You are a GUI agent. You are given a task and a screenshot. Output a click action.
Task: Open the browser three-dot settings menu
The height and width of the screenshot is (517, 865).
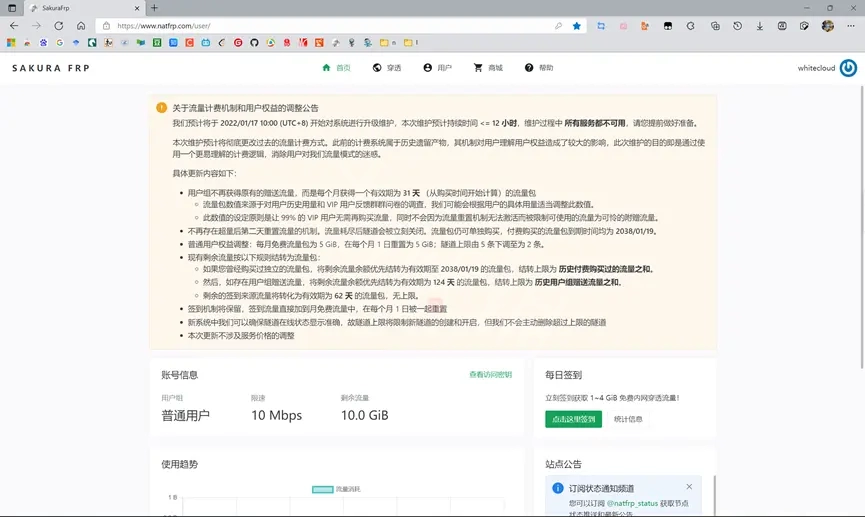(851, 26)
